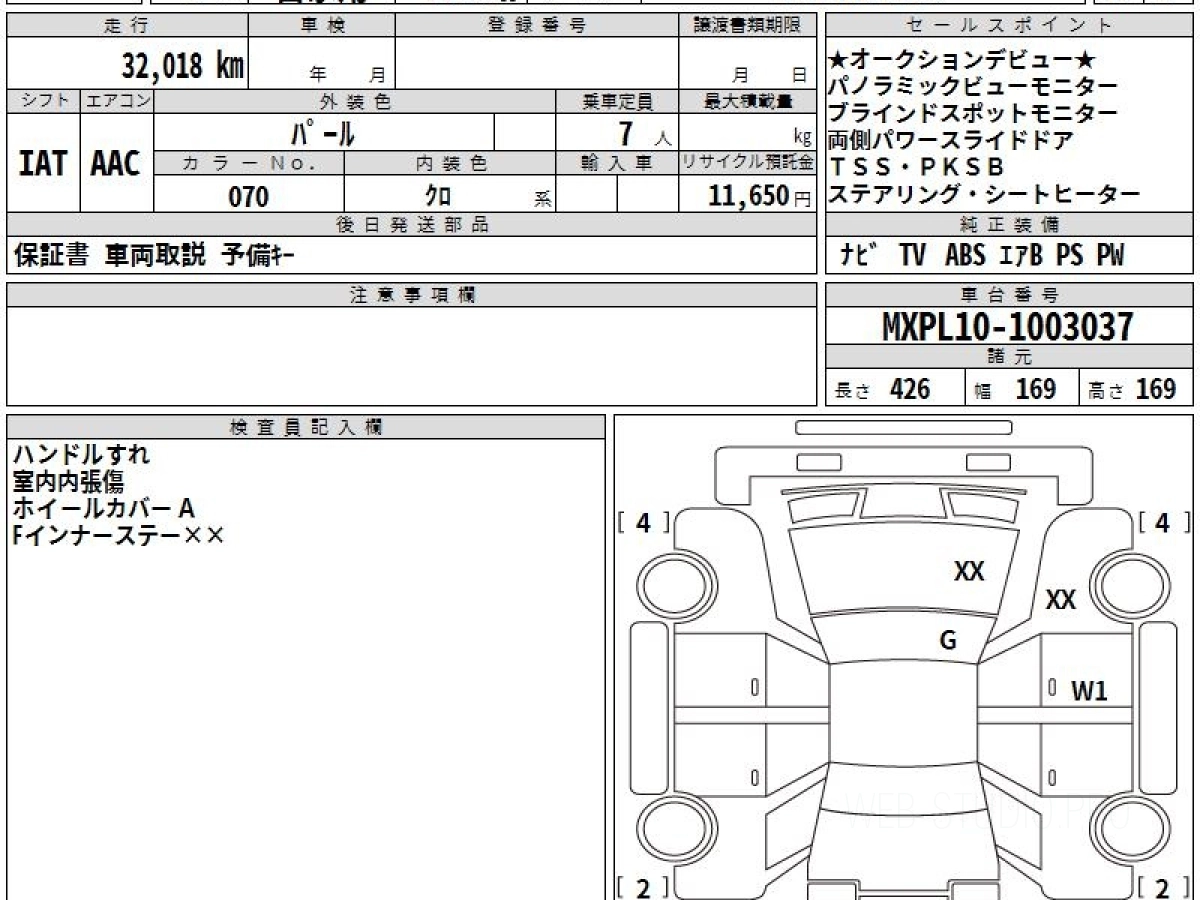Select the AAC air conditioner value

[x=116, y=163]
